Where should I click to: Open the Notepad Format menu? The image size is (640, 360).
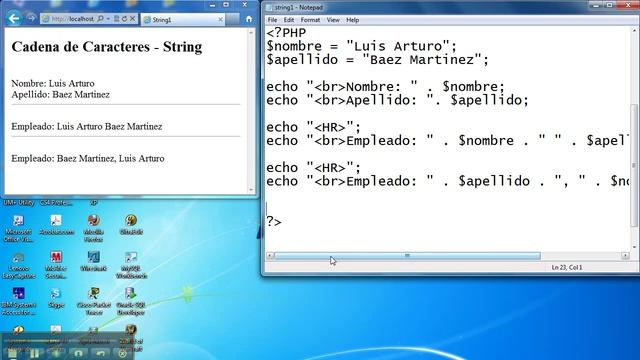click(310, 20)
